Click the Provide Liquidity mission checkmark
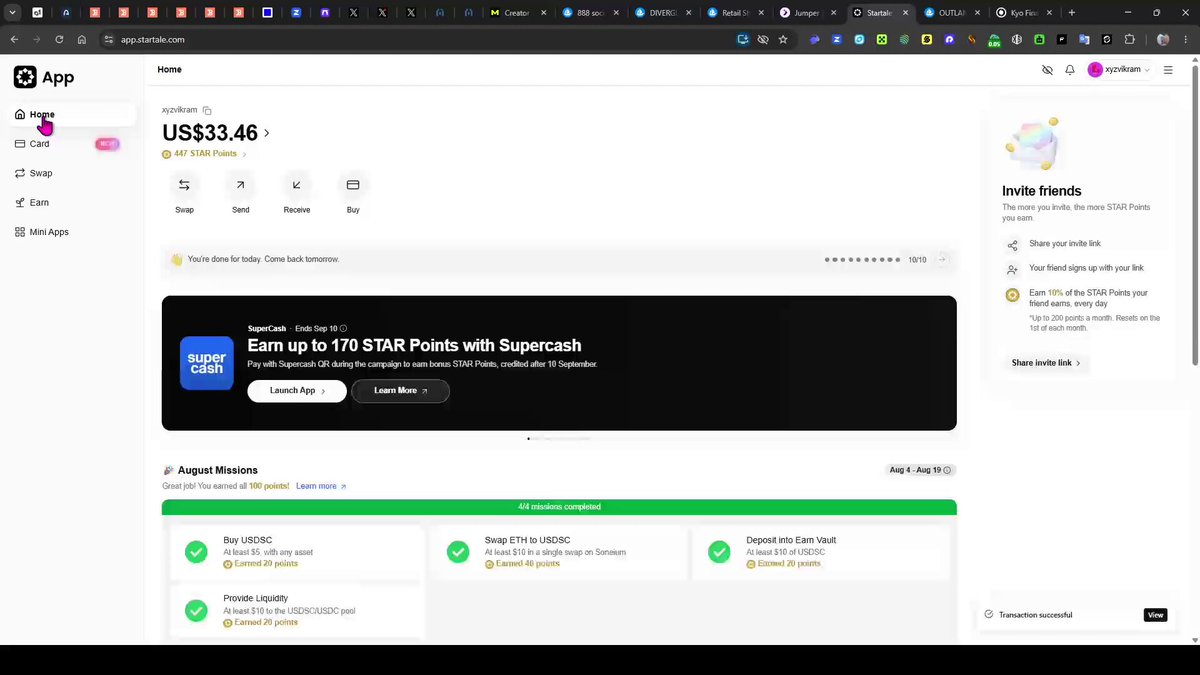1200x675 pixels. click(196, 609)
